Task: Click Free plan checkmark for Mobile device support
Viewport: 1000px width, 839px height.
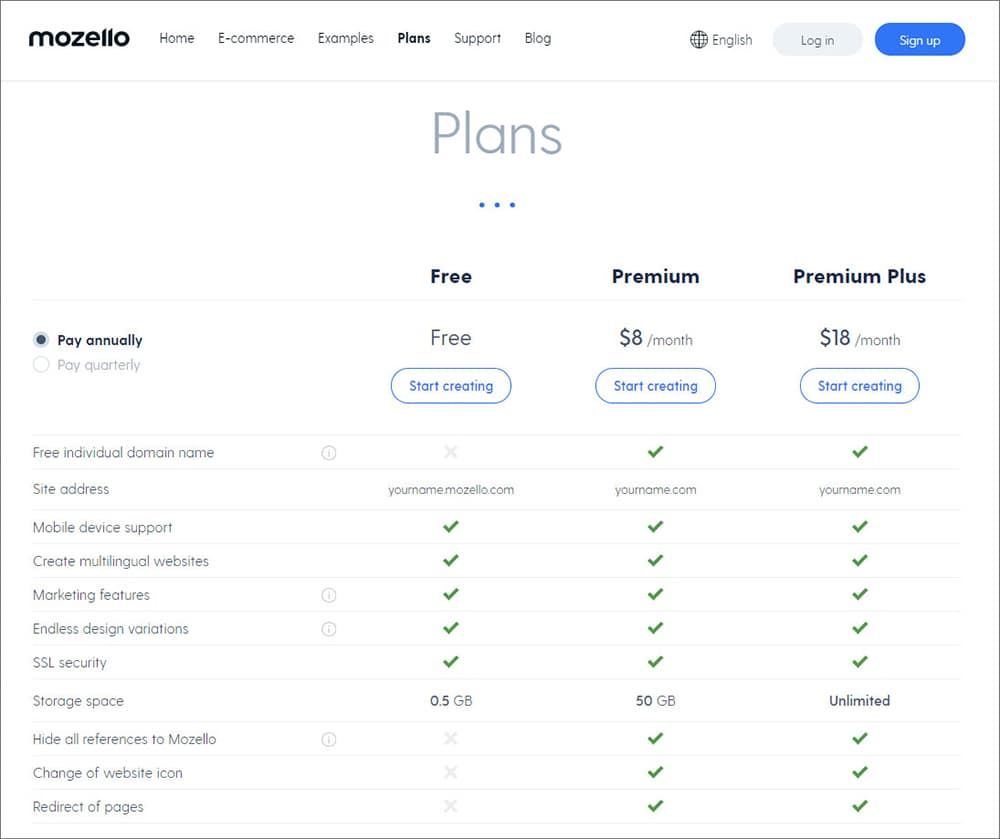Action: [451, 527]
